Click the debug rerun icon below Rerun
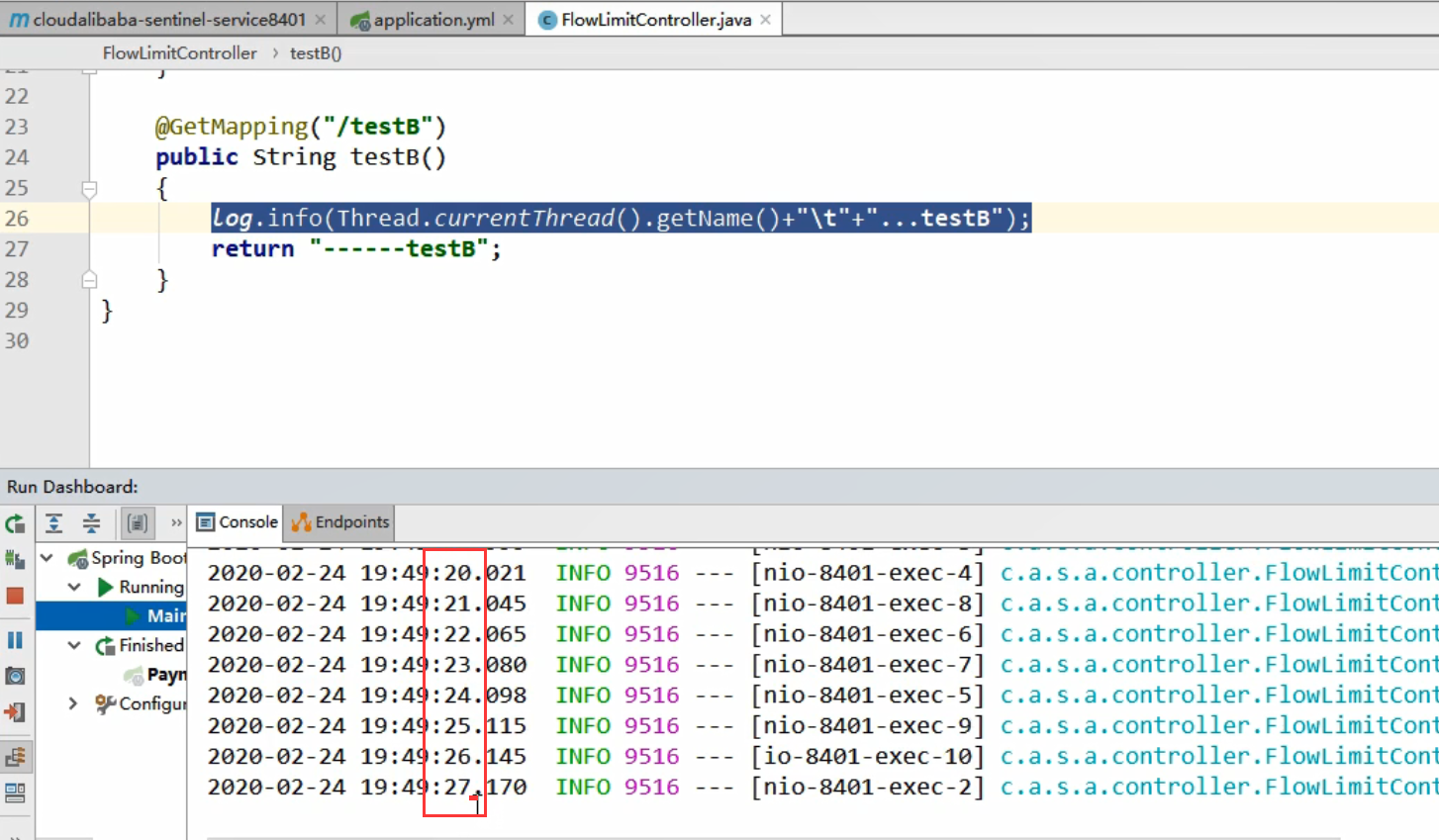The height and width of the screenshot is (840, 1439). [x=15, y=560]
